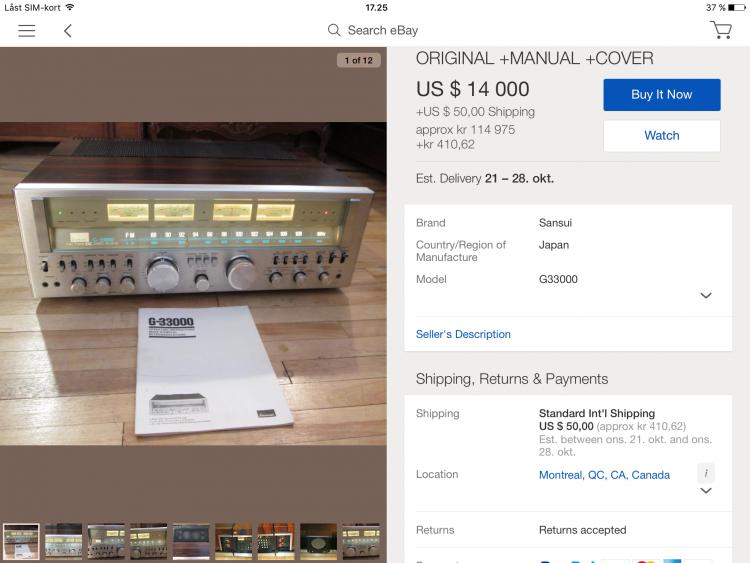The image size is (750, 563).
Task: Tap the search magnifier icon
Action: 334,31
